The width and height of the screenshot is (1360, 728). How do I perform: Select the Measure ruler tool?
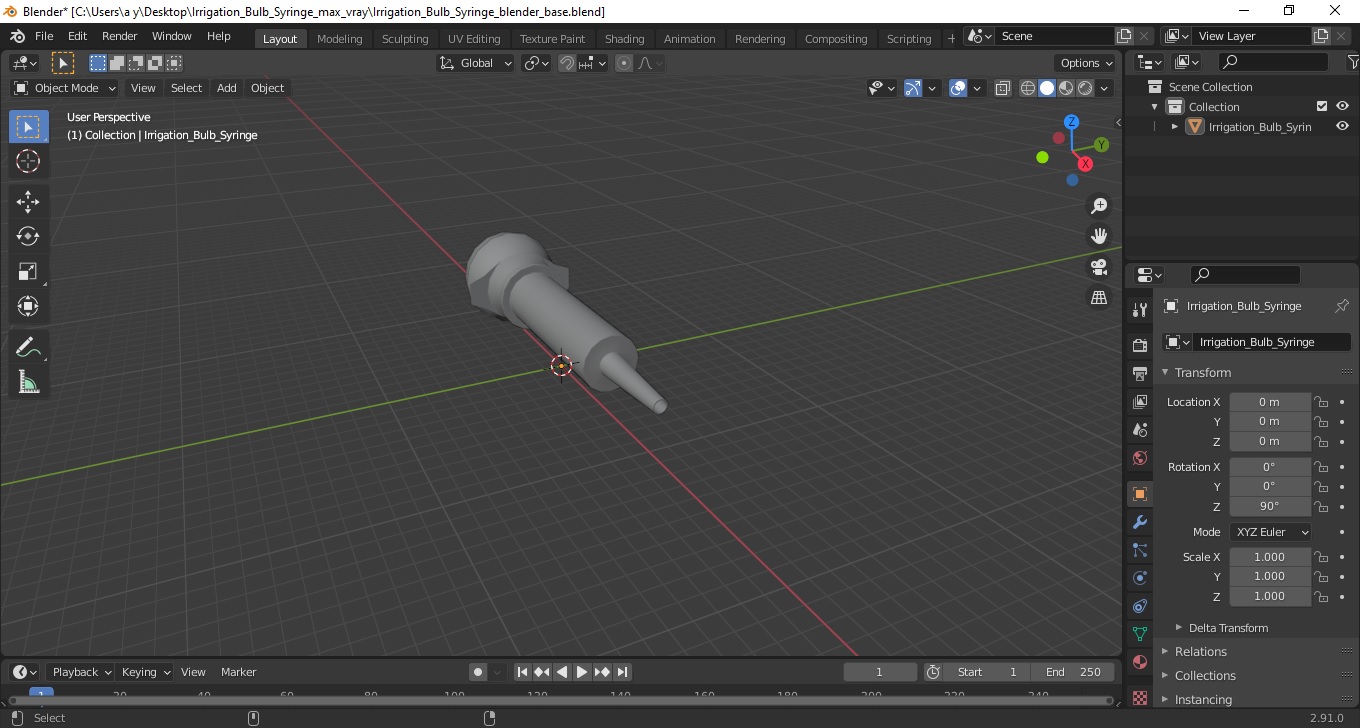click(x=28, y=382)
